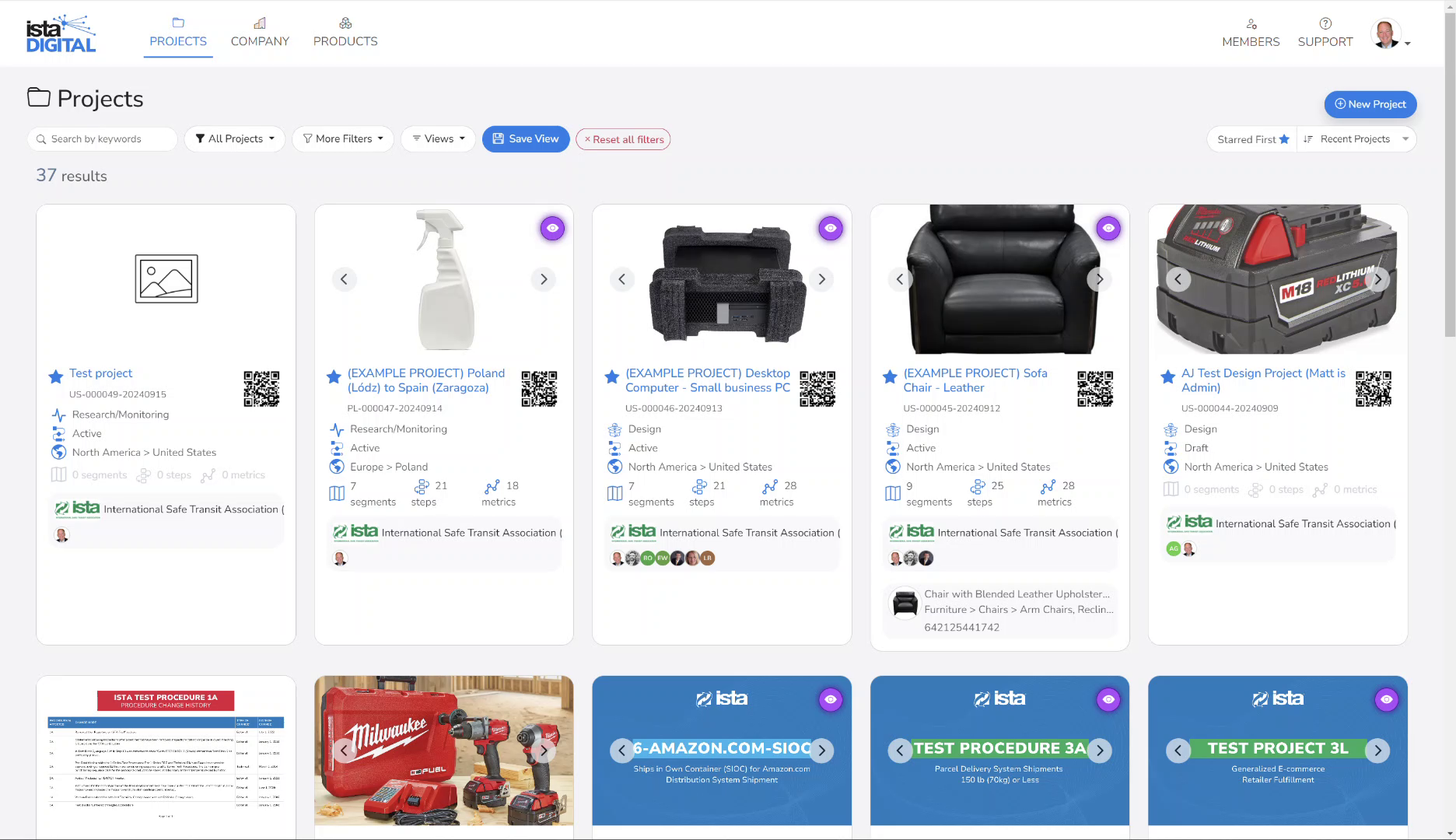
Task: Toggle star on AJ Test Design Project
Action: [x=1168, y=377]
